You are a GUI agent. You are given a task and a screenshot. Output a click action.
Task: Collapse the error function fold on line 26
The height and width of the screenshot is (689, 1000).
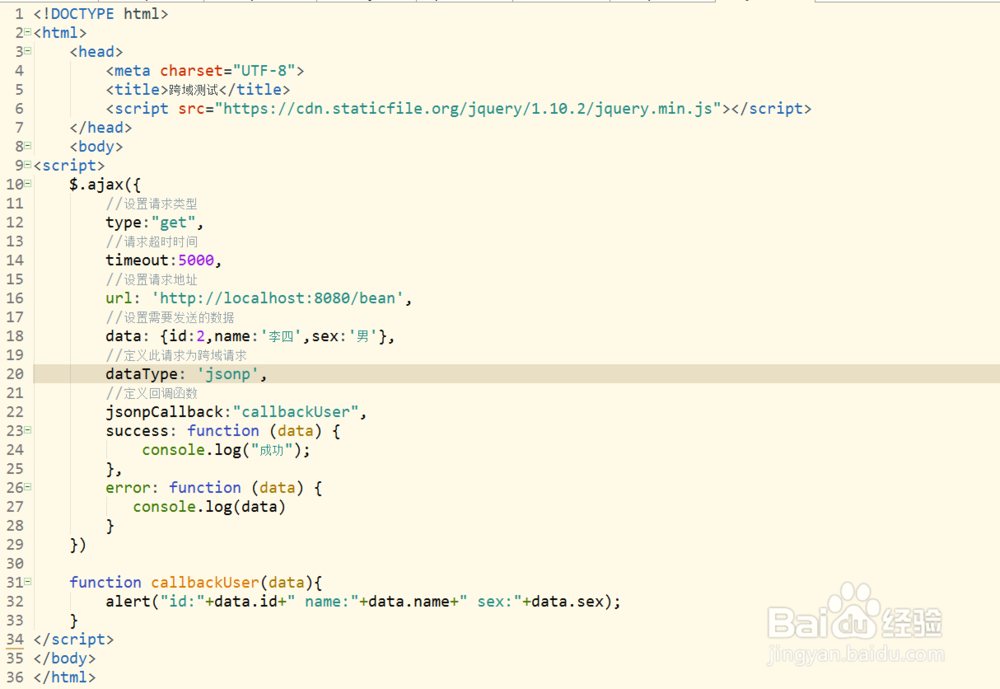coord(27,487)
